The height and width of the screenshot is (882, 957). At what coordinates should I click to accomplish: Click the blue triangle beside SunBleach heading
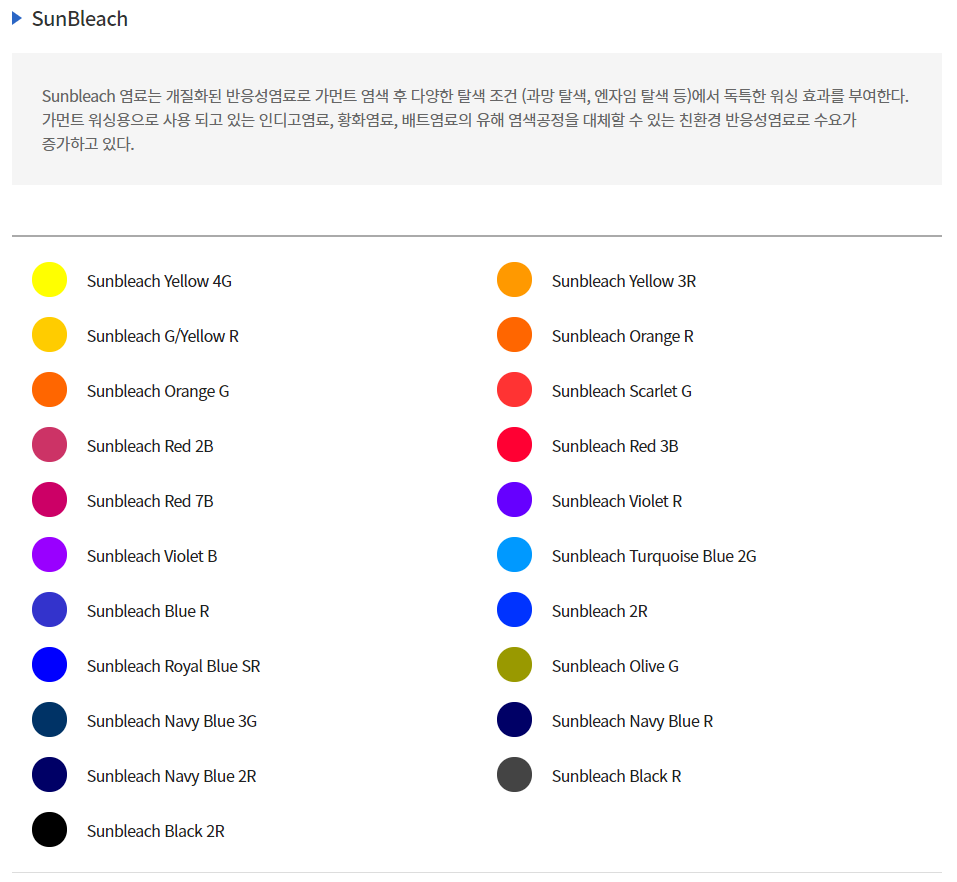(x=17, y=18)
